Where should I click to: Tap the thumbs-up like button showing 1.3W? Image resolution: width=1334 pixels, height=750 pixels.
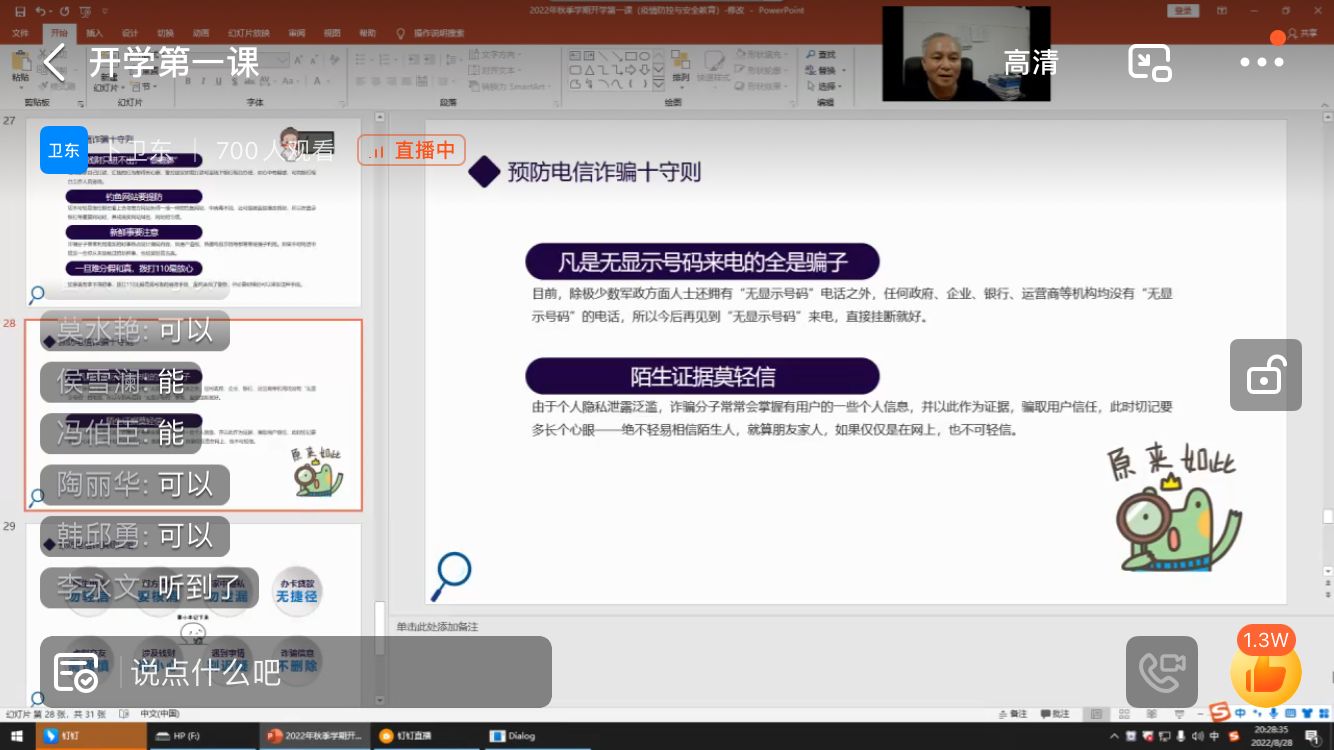[1266, 670]
